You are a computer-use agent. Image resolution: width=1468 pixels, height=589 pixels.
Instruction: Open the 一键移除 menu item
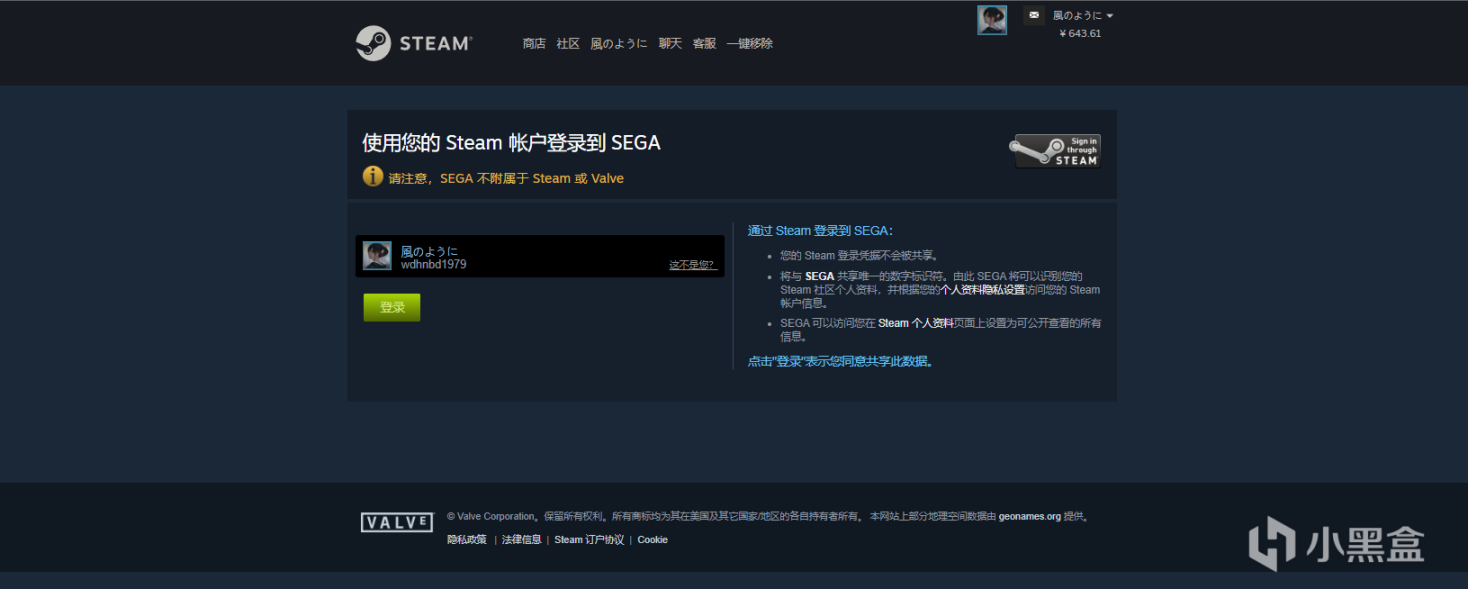[749, 43]
